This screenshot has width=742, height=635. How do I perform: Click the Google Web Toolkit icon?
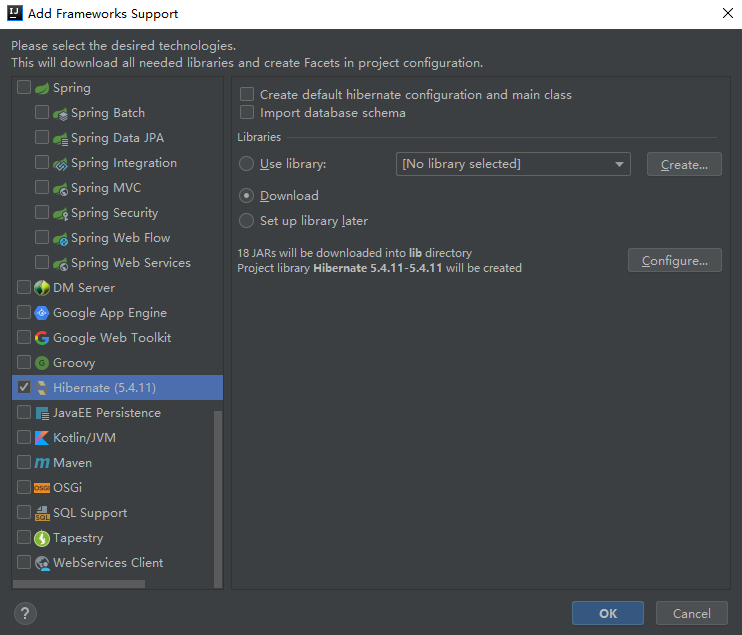coord(42,338)
